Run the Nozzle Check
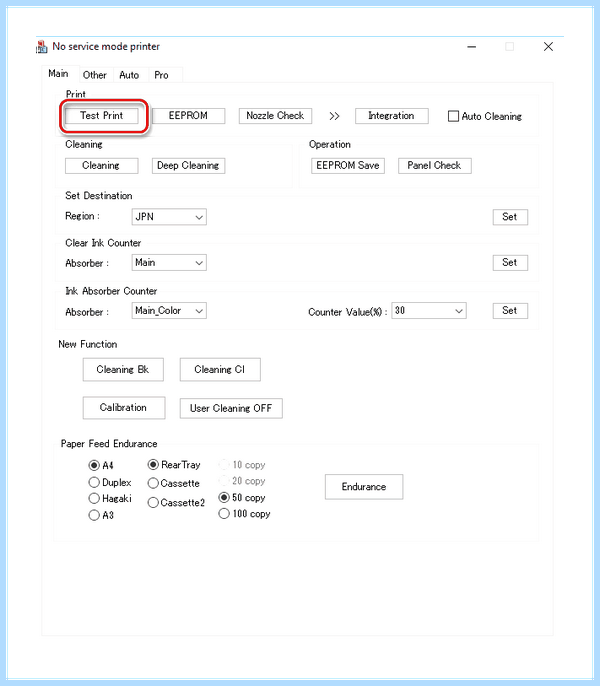The width and height of the screenshot is (600, 686). point(275,116)
